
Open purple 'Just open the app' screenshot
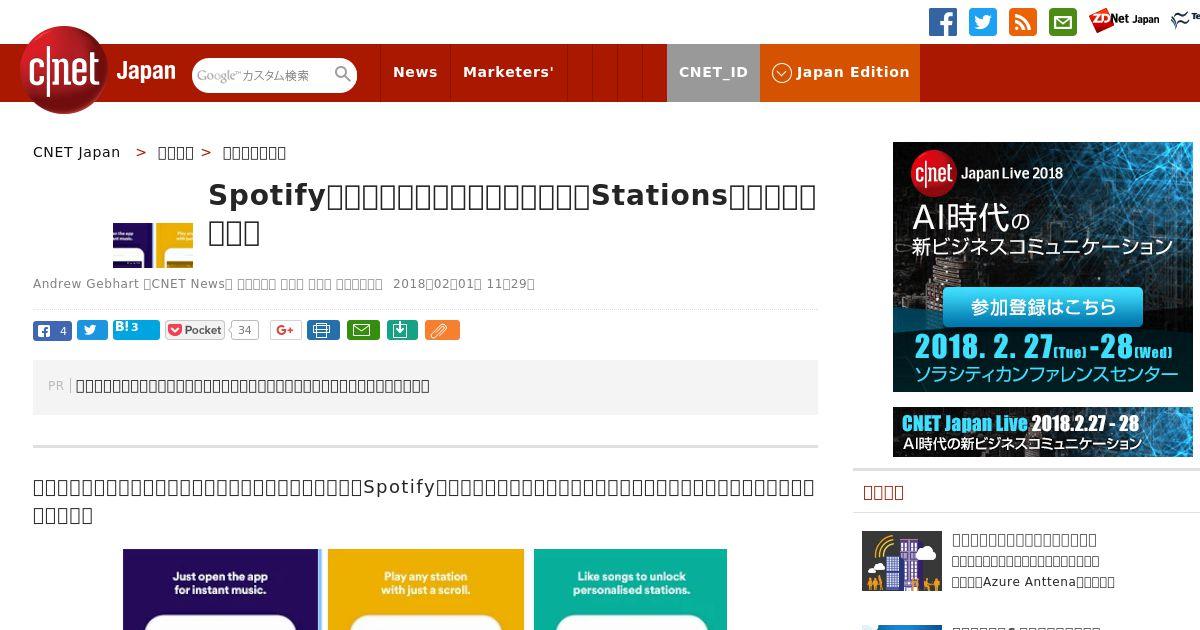221,589
